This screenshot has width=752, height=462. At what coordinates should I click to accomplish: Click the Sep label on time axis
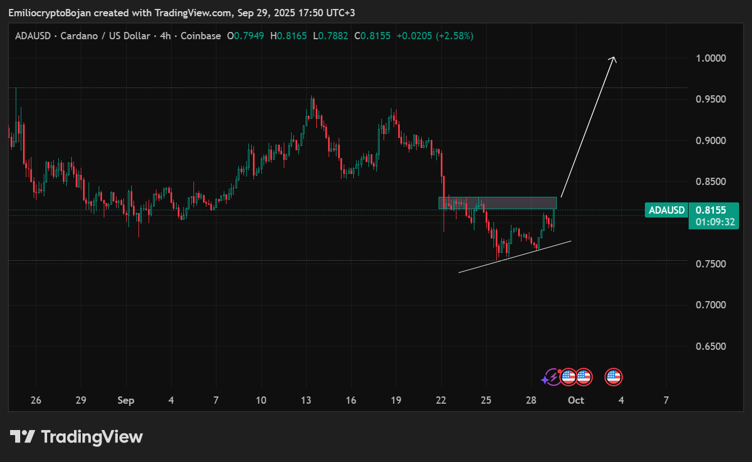click(x=125, y=400)
